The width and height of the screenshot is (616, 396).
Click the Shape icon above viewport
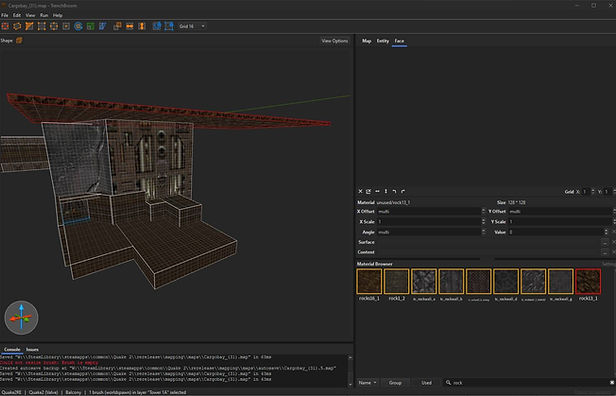[19, 40]
